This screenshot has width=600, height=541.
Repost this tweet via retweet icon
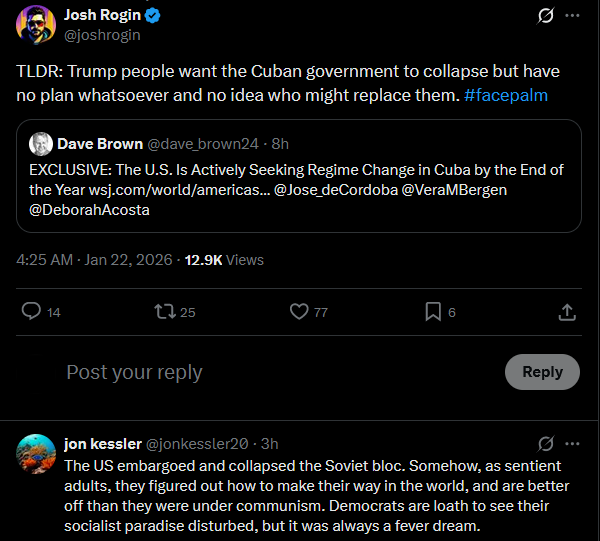[165, 312]
